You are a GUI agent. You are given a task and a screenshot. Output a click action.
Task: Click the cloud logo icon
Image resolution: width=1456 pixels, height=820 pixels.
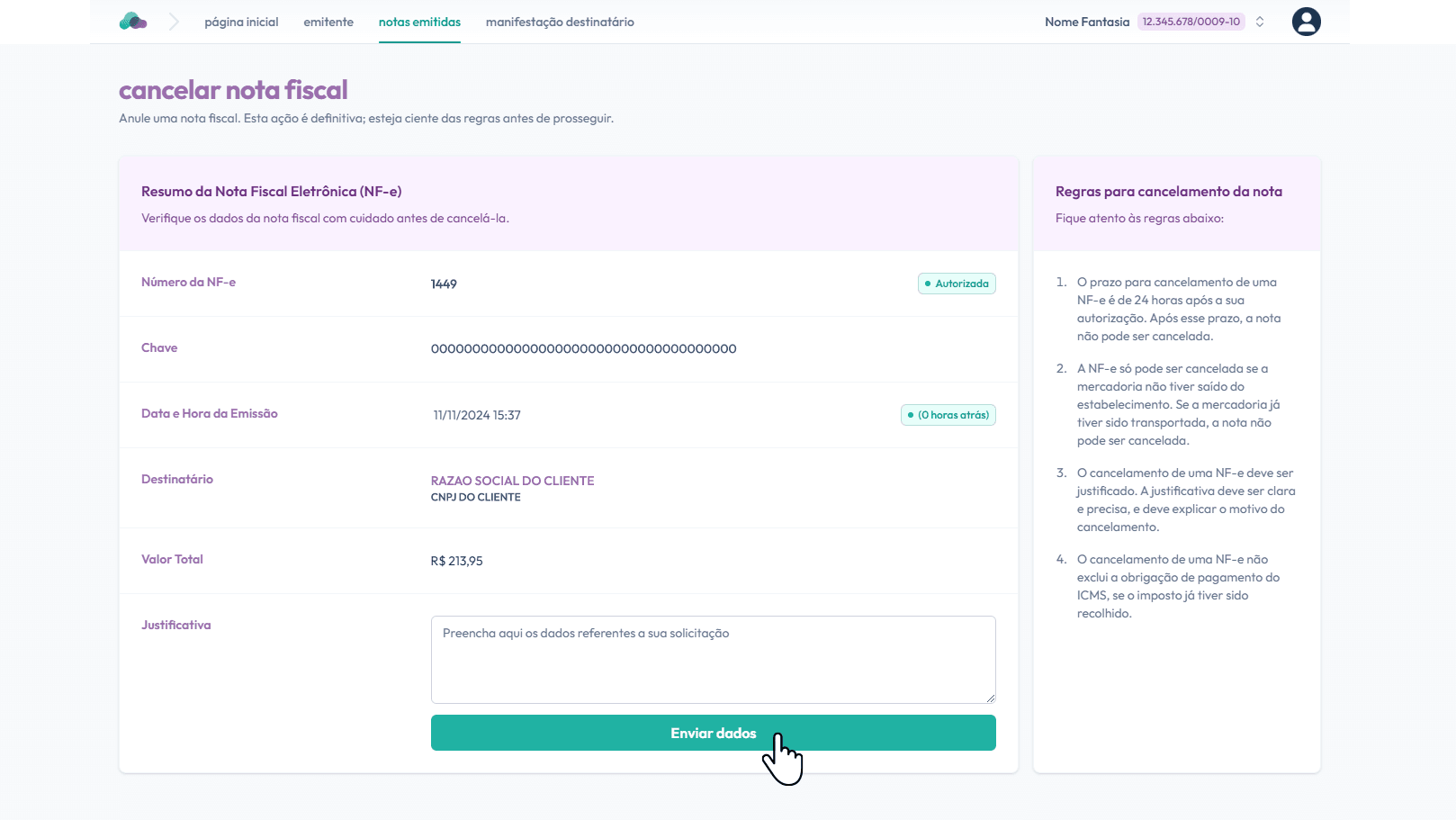[133, 22]
